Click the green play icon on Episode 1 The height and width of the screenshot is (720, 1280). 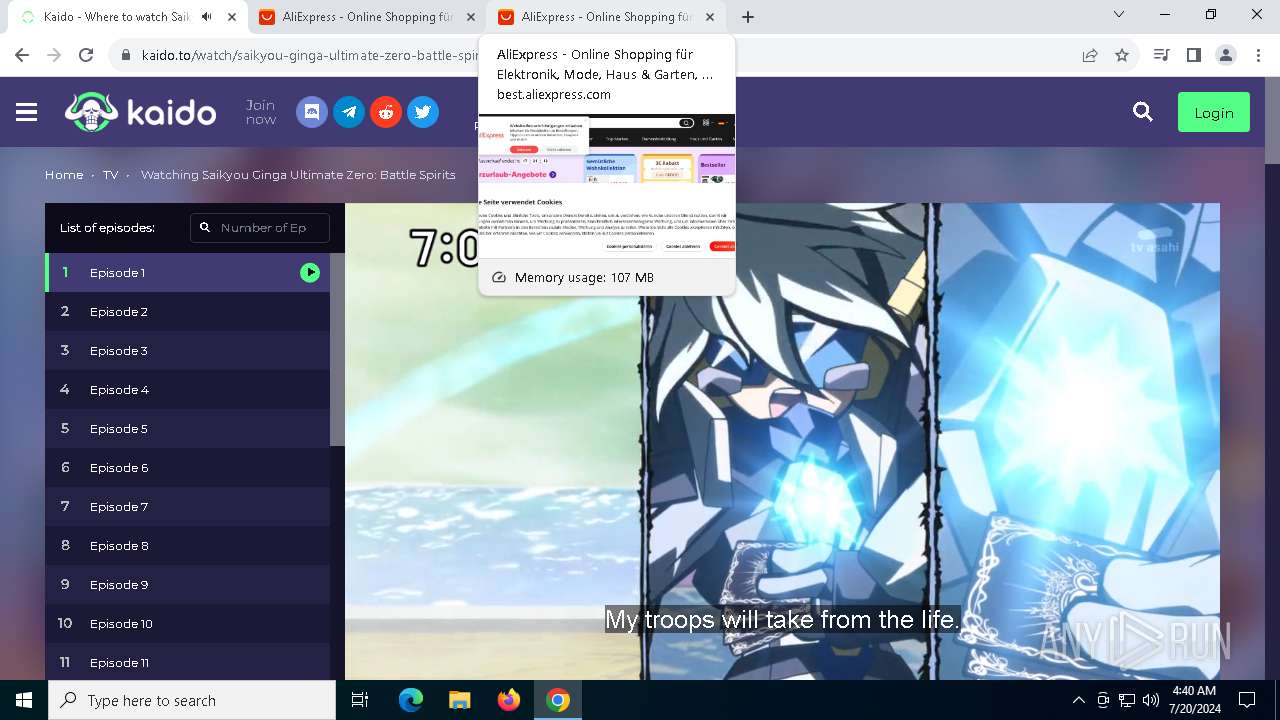tap(310, 272)
